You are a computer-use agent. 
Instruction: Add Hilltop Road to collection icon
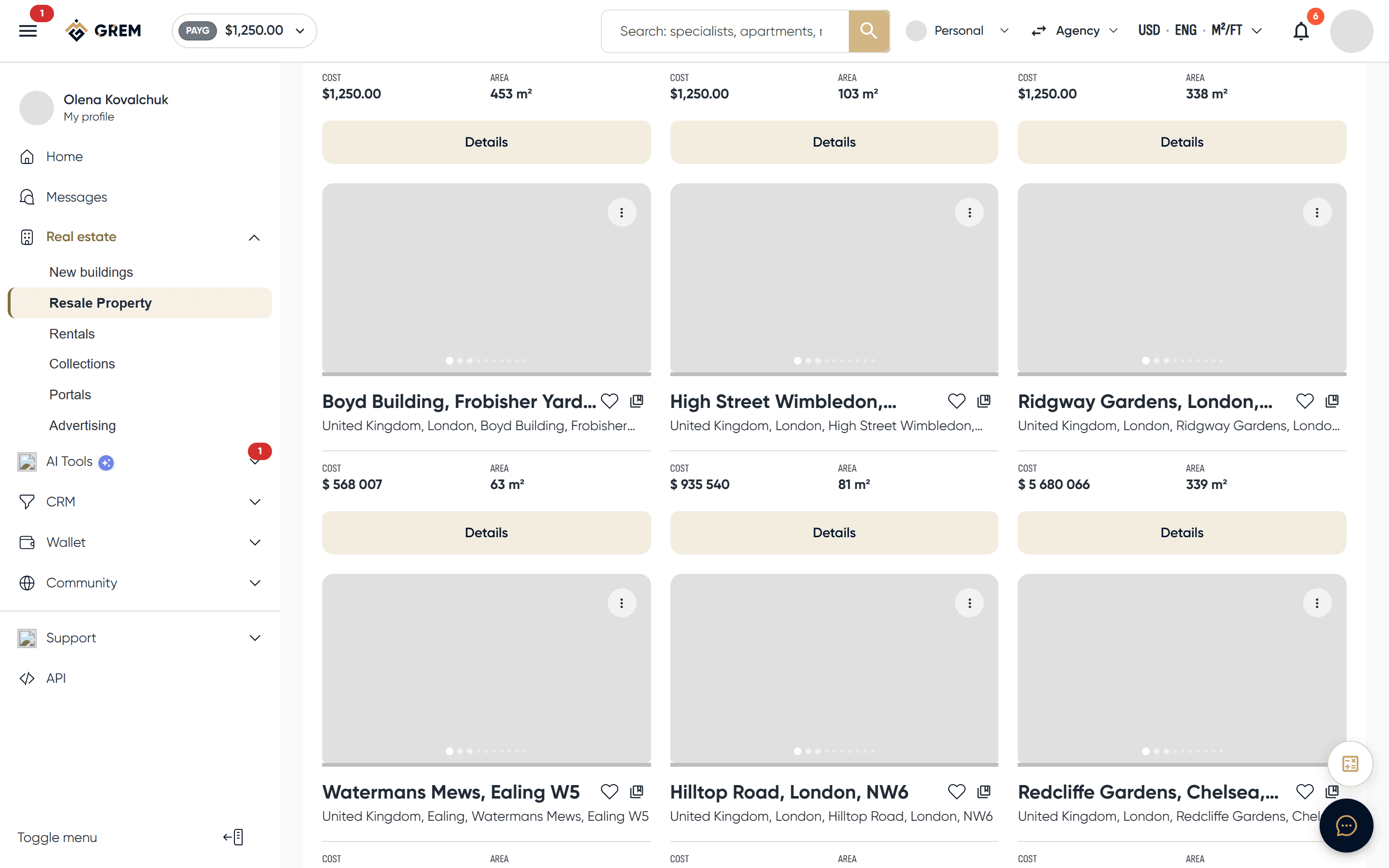click(x=984, y=792)
